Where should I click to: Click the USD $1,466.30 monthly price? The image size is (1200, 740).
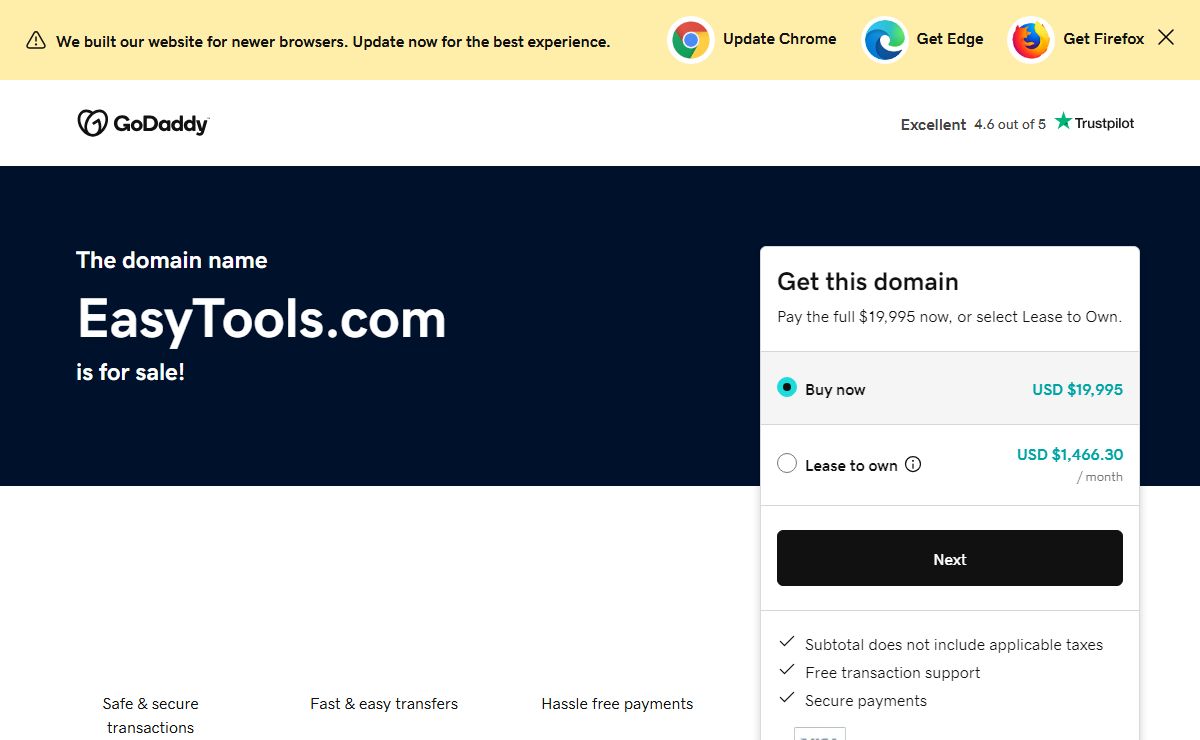click(x=1070, y=455)
